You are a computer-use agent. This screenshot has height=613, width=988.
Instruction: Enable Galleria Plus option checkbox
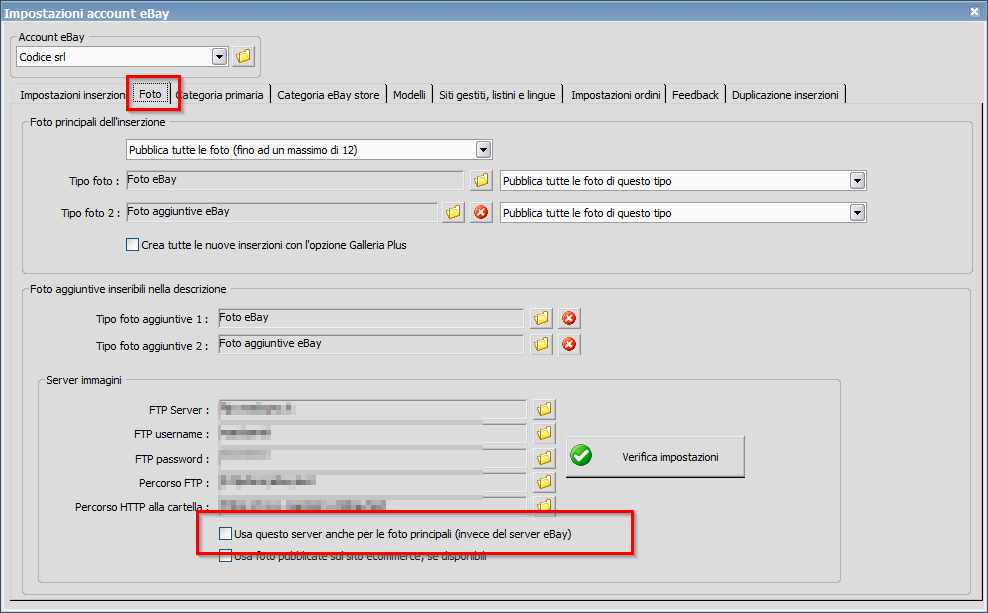[132, 245]
